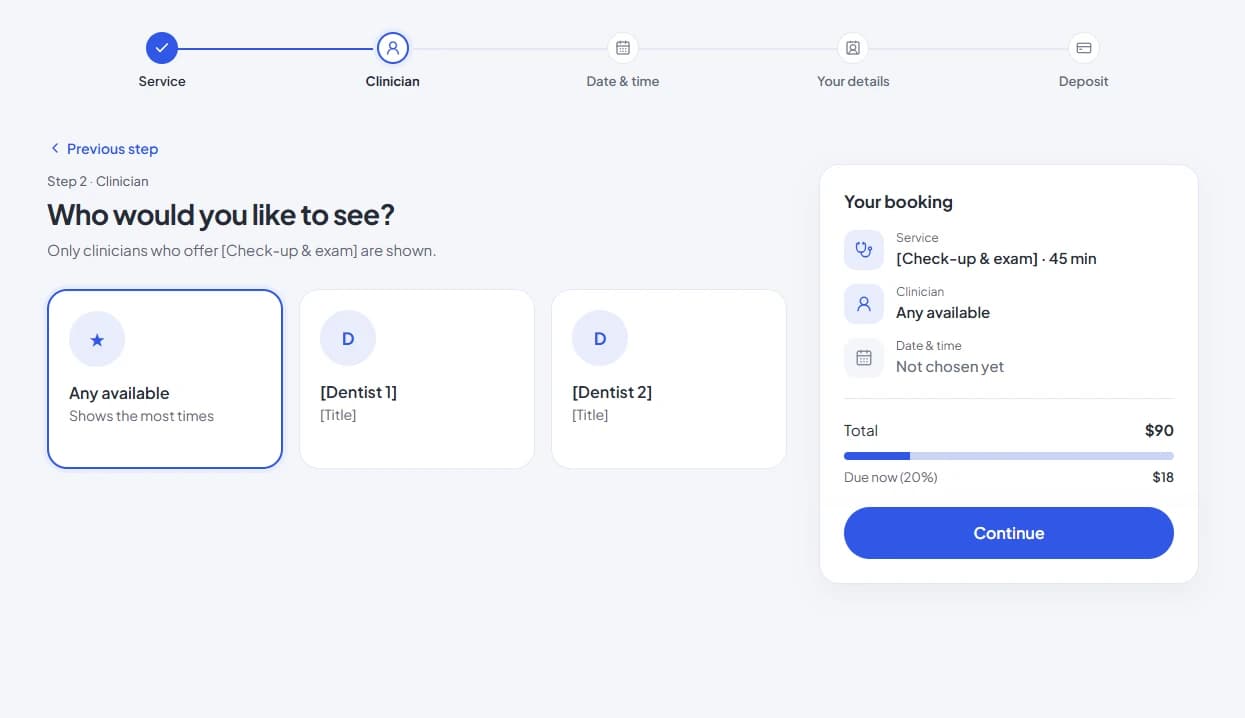Click the "Not chosen yet" date text
The width and height of the screenshot is (1245, 718).
point(950,367)
